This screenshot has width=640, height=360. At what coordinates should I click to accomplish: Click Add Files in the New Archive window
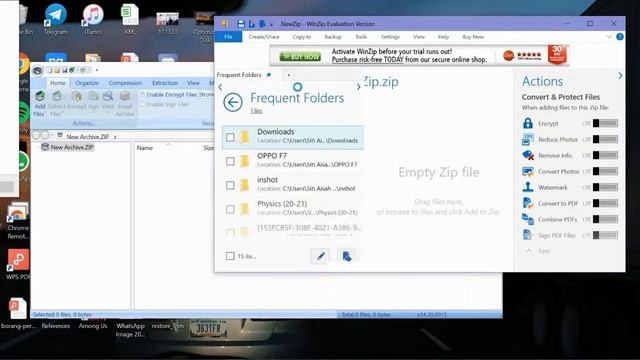(x=40, y=104)
